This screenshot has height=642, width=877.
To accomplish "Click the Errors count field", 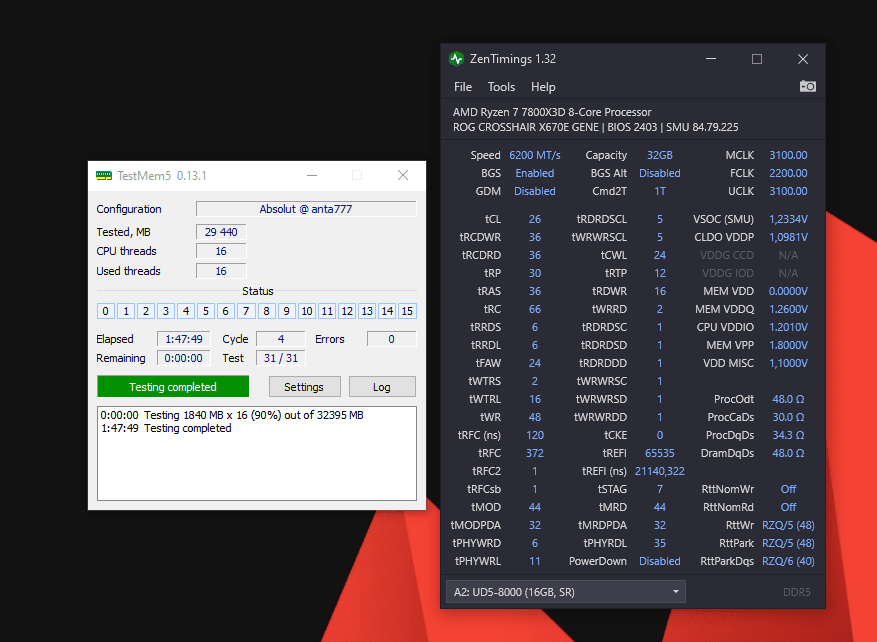I will pyautogui.click(x=392, y=339).
